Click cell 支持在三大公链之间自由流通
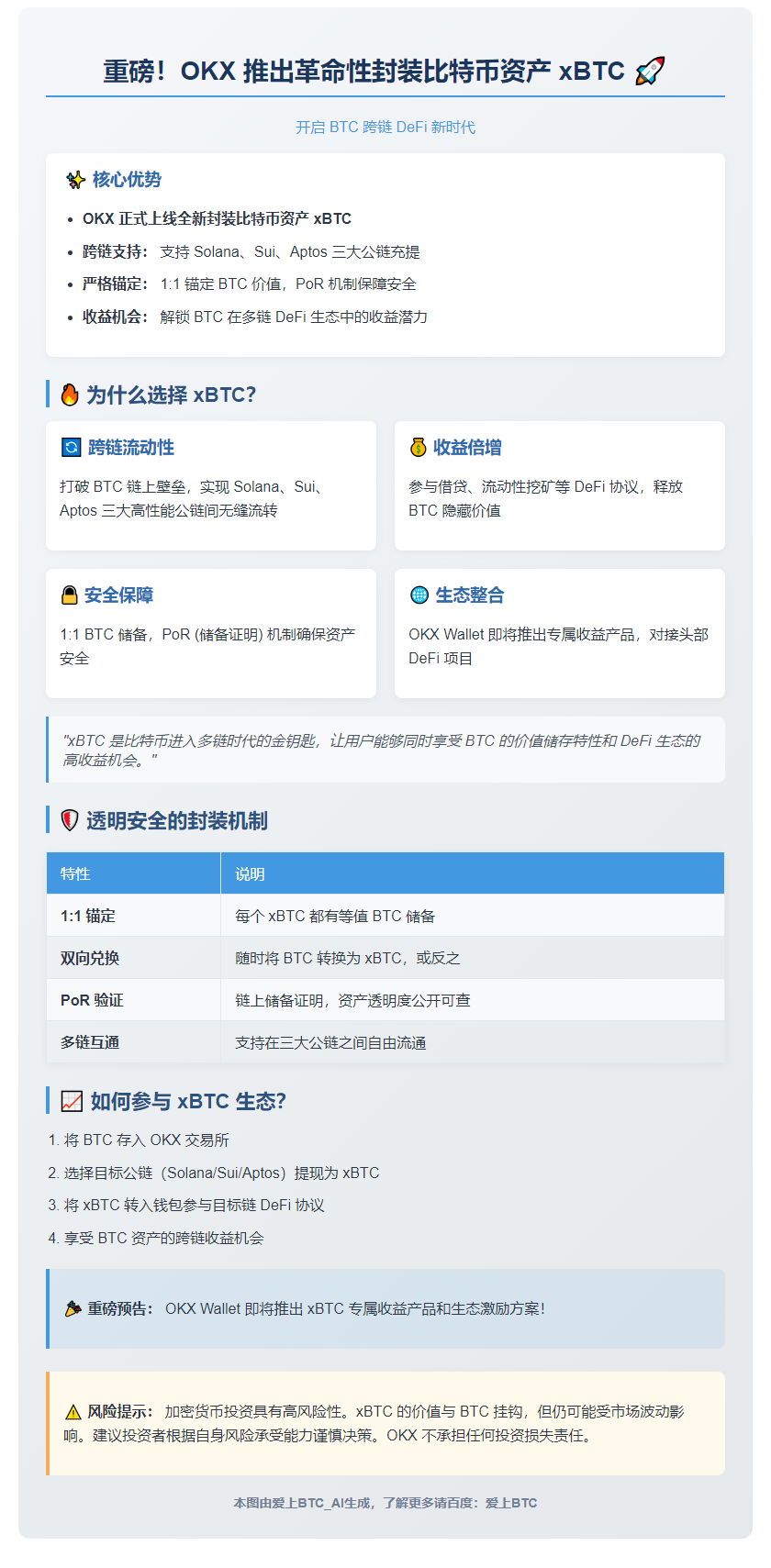 [x=473, y=1042]
